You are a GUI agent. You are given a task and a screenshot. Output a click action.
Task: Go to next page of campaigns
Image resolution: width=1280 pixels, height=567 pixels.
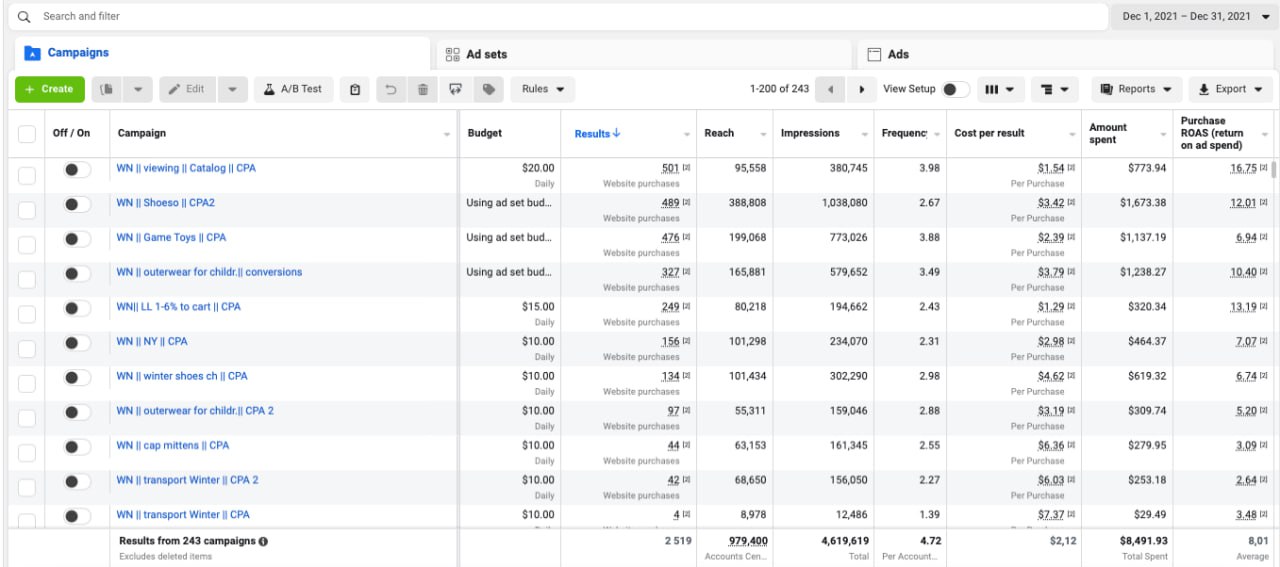[x=861, y=89]
